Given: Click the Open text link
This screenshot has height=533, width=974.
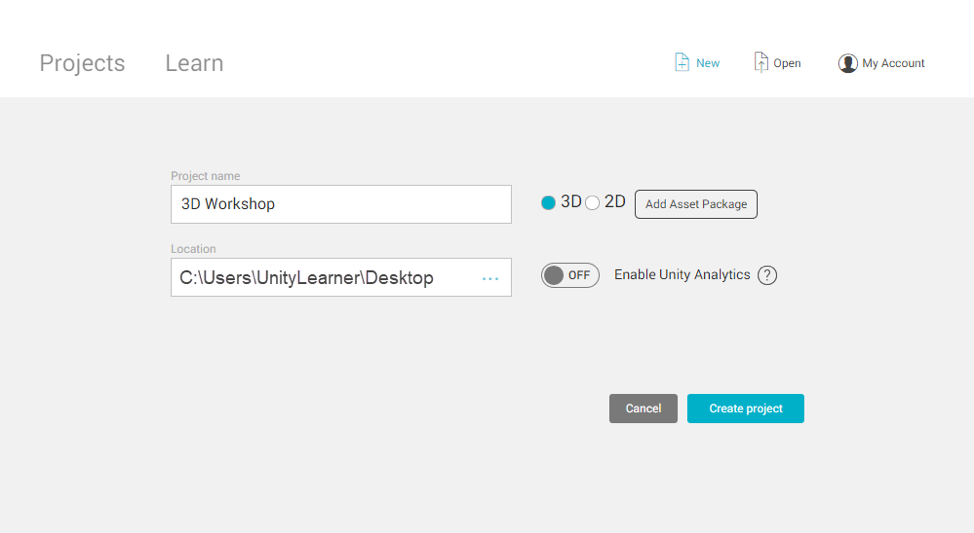Looking at the screenshot, I should [x=787, y=63].
